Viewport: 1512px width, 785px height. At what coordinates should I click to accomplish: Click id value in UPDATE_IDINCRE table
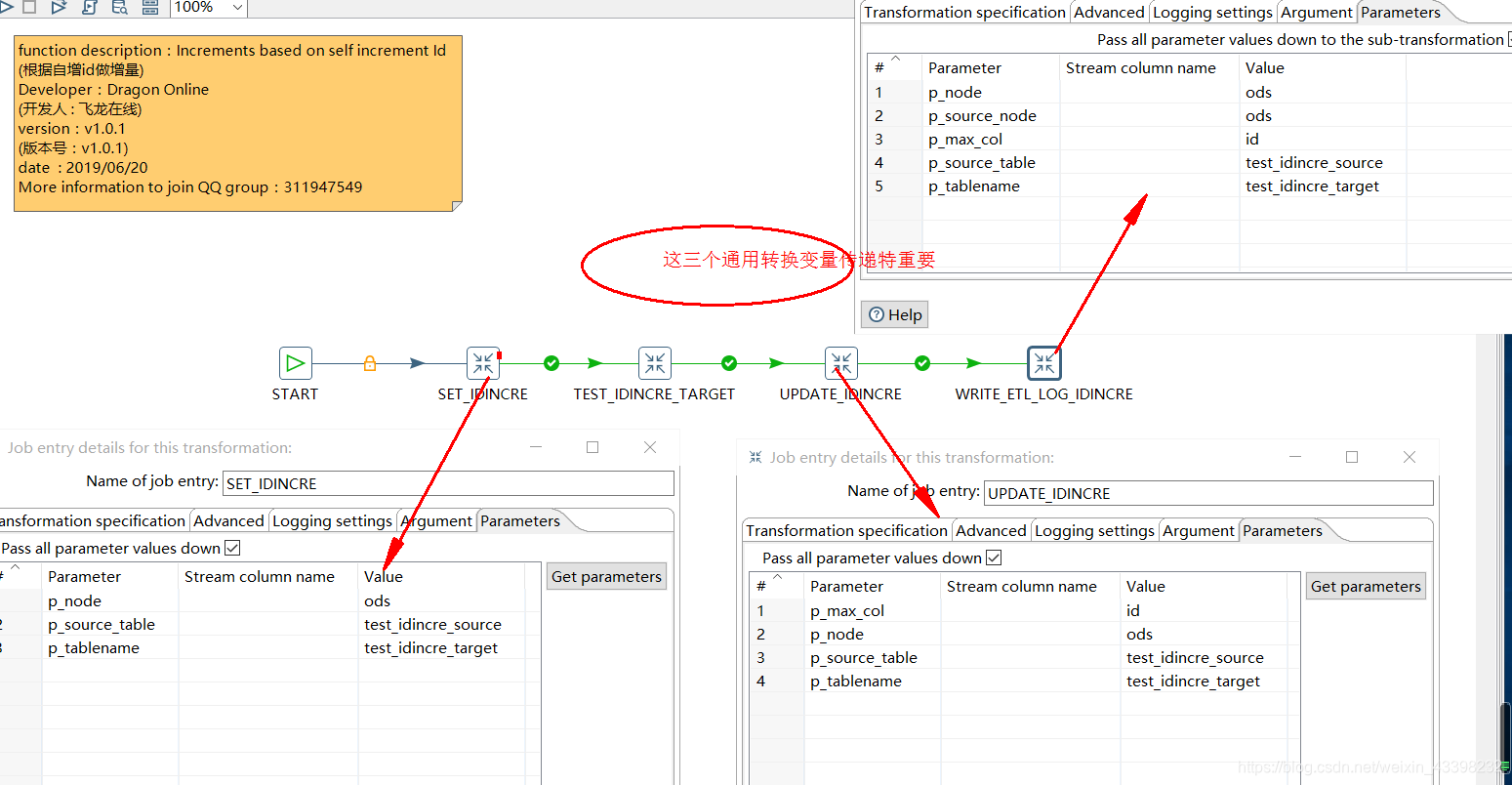click(x=1132, y=610)
